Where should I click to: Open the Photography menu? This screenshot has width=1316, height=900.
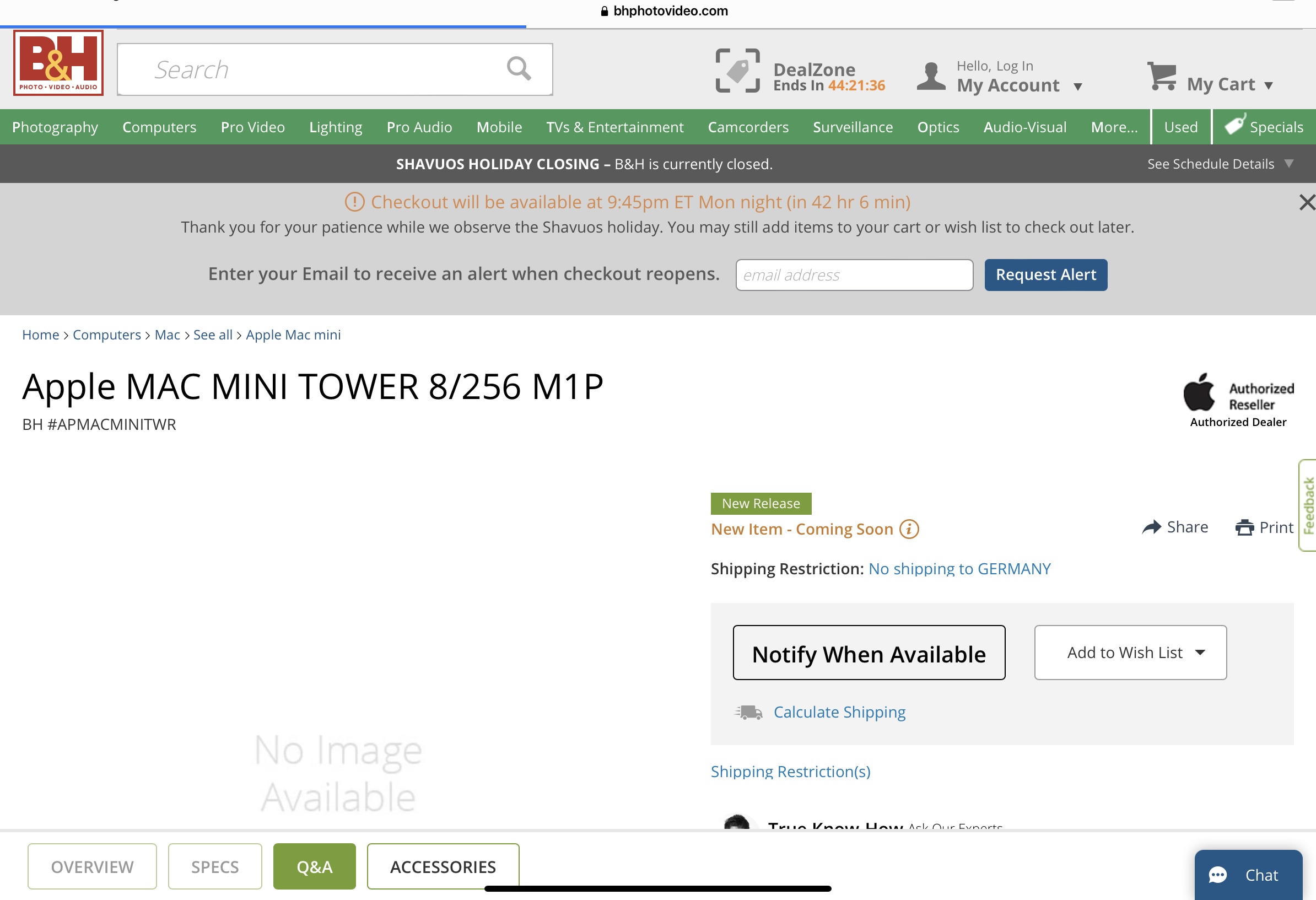tap(55, 127)
